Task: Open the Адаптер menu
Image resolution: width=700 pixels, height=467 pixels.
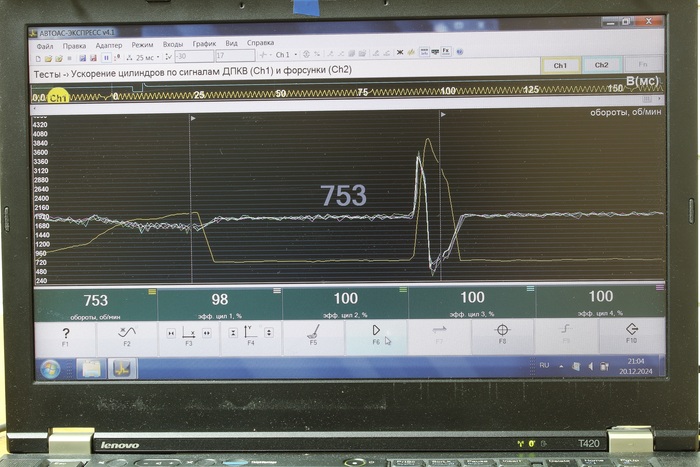Action: 108,44
